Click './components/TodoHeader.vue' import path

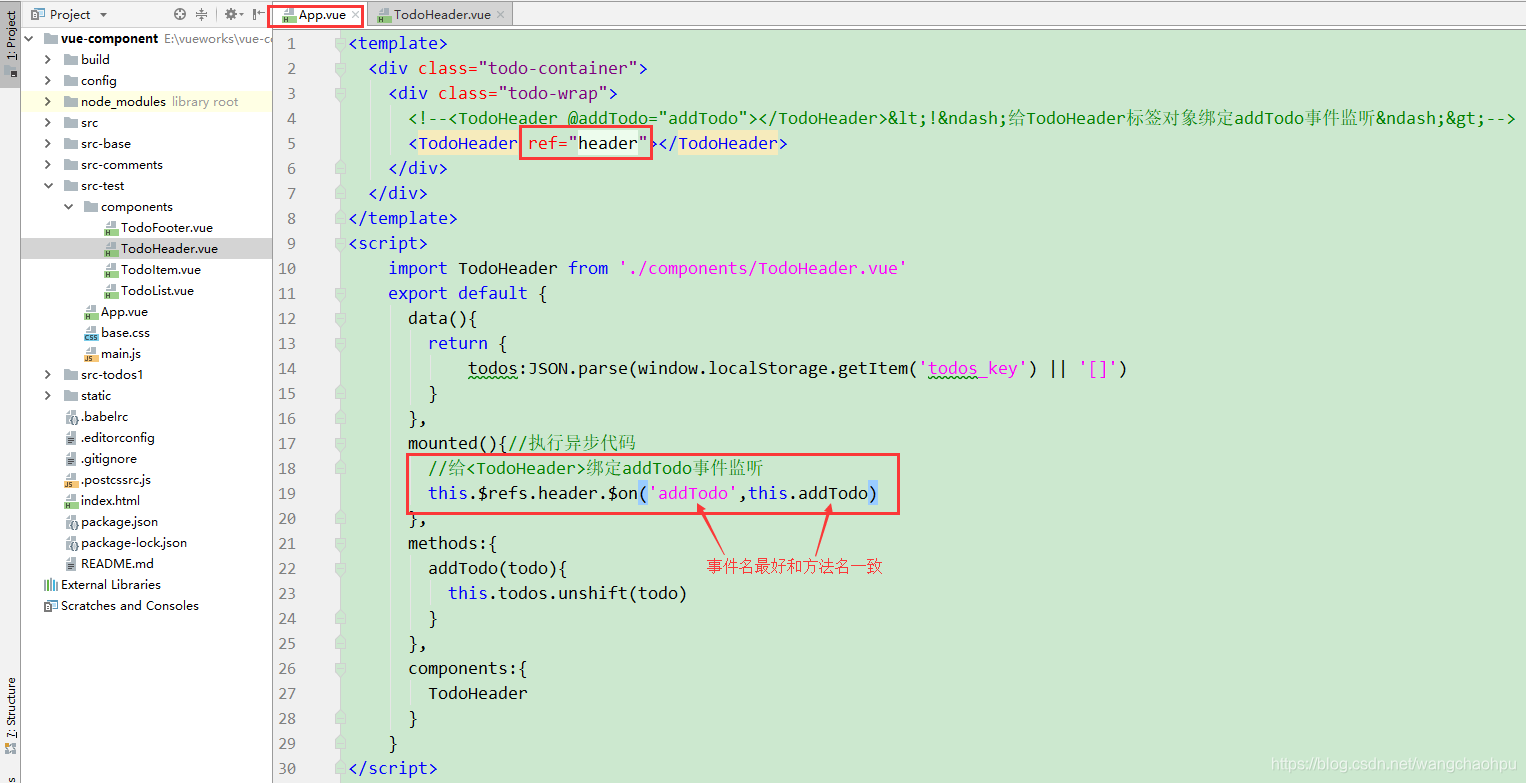762,268
